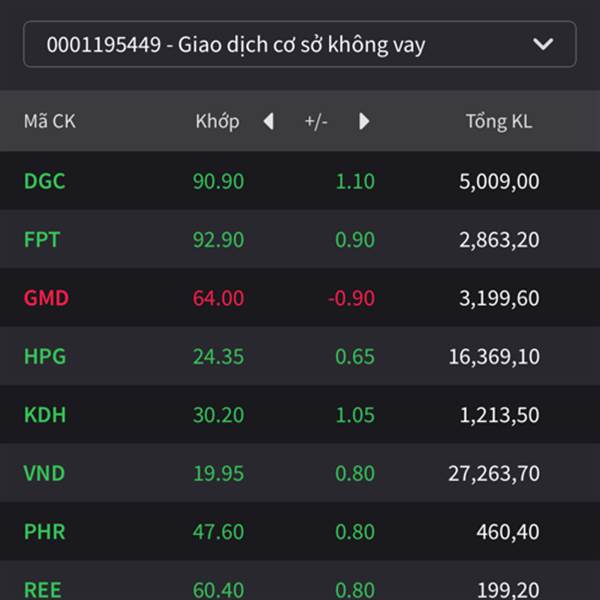
Task: Open VND stock symbol
Action: (44, 473)
